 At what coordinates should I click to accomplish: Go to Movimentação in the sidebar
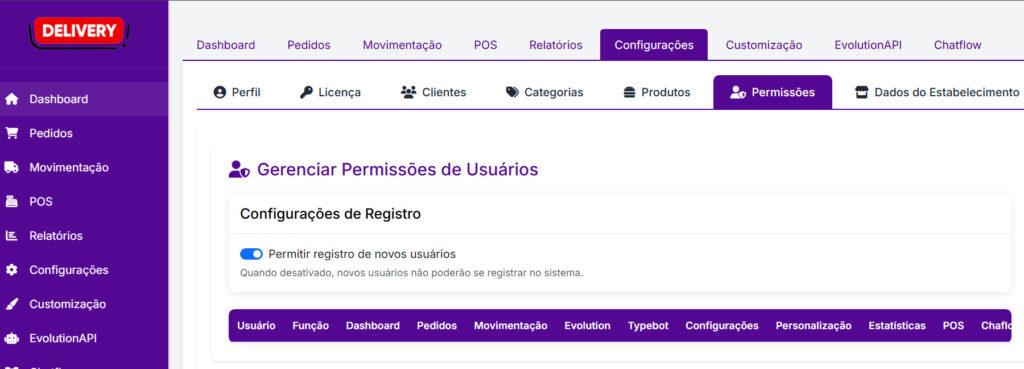click(84, 167)
